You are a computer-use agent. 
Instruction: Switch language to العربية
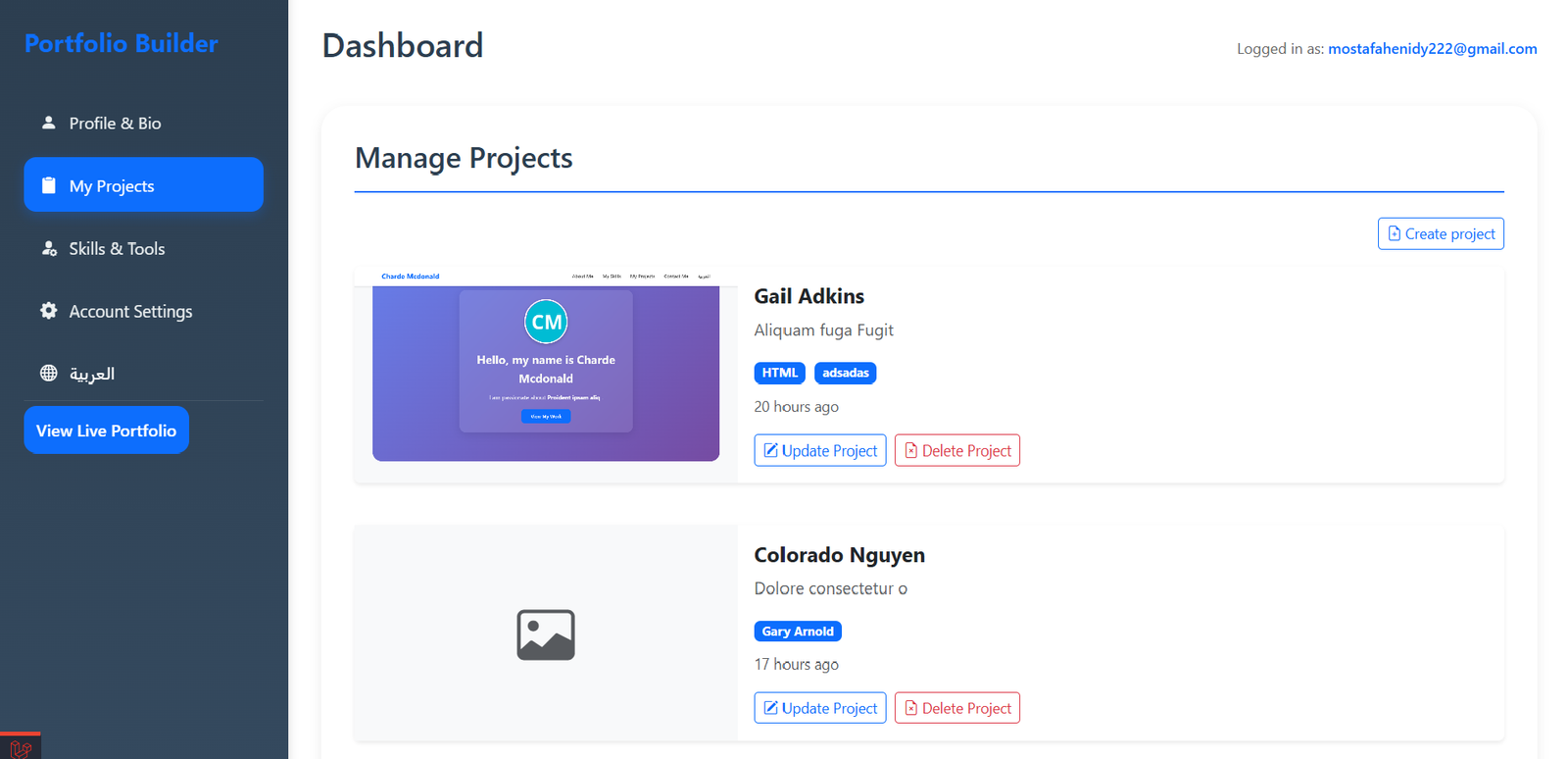pos(92,374)
